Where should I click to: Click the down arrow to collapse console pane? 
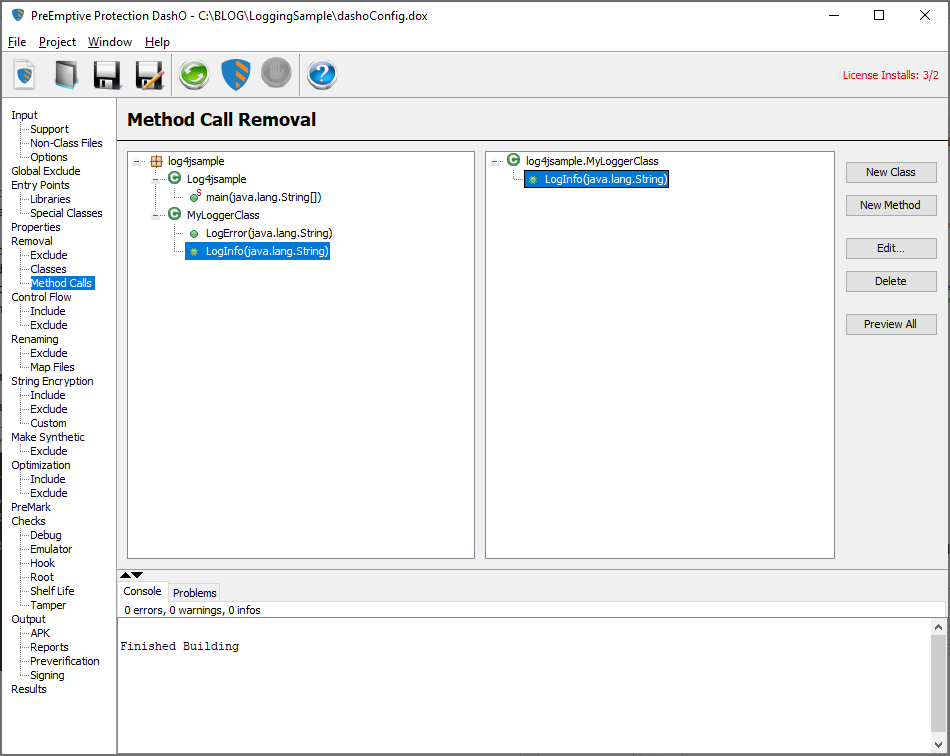point(138,575)
